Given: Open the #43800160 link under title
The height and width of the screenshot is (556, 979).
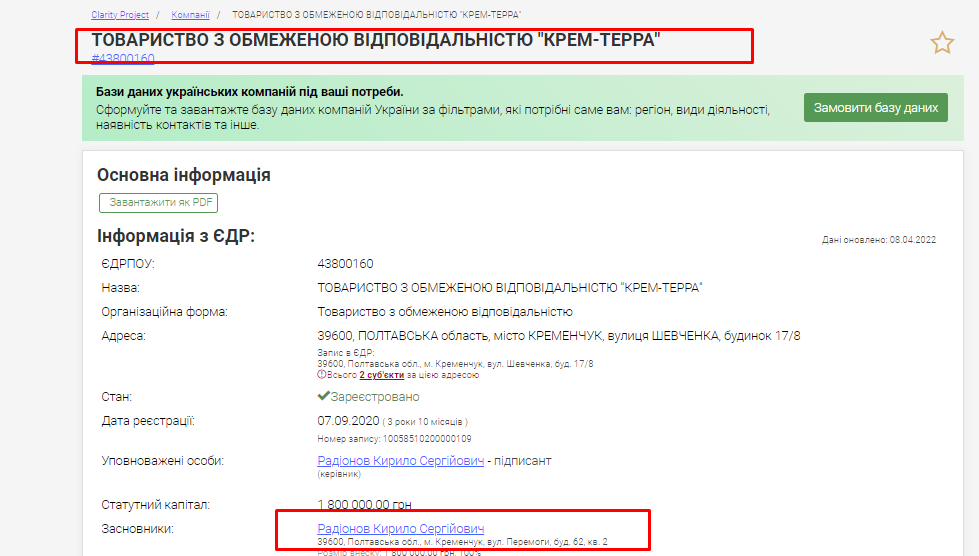Looking at the screenshot, I should pos(123,59).
